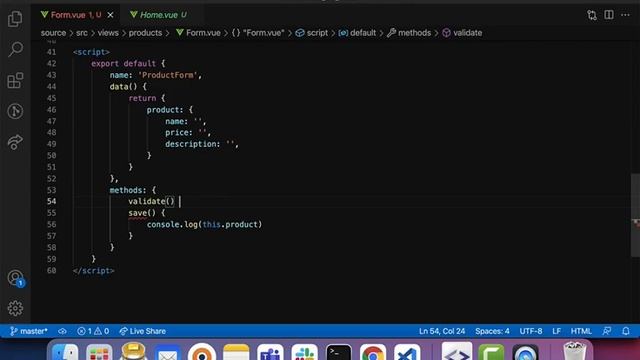The width and height of the screenshot is (640, 360).
Task: Click the HTML language mode selector
Action: [x=581, y=331]
